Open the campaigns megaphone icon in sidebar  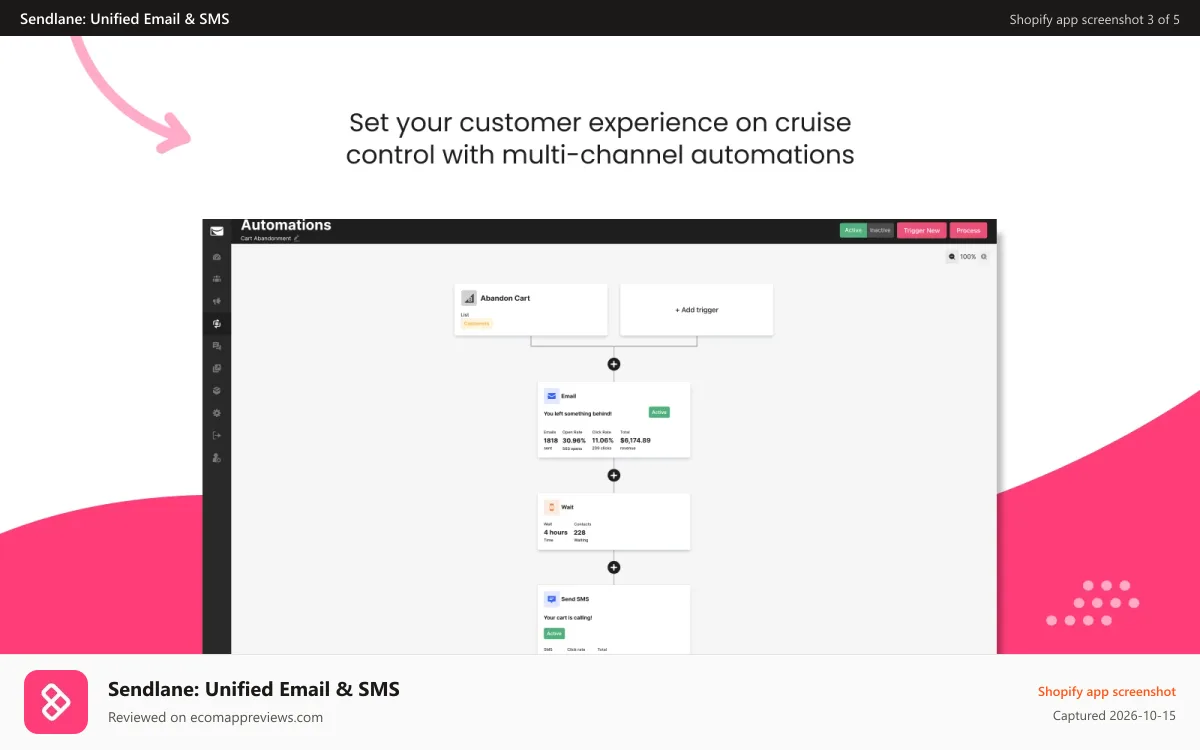217,301
